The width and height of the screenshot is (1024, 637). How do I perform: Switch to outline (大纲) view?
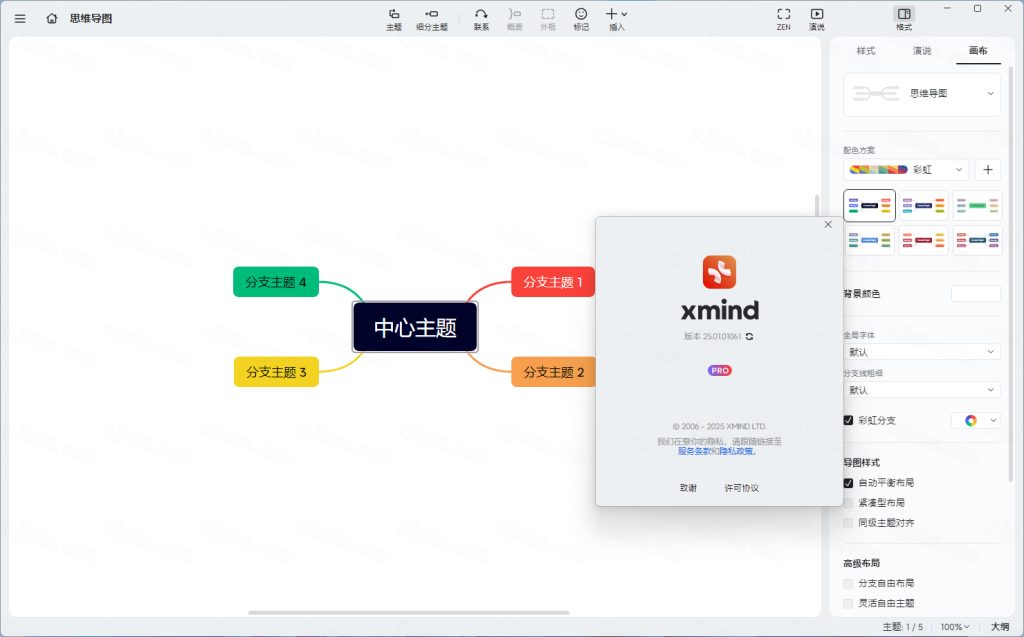(x=1000, y=627)
